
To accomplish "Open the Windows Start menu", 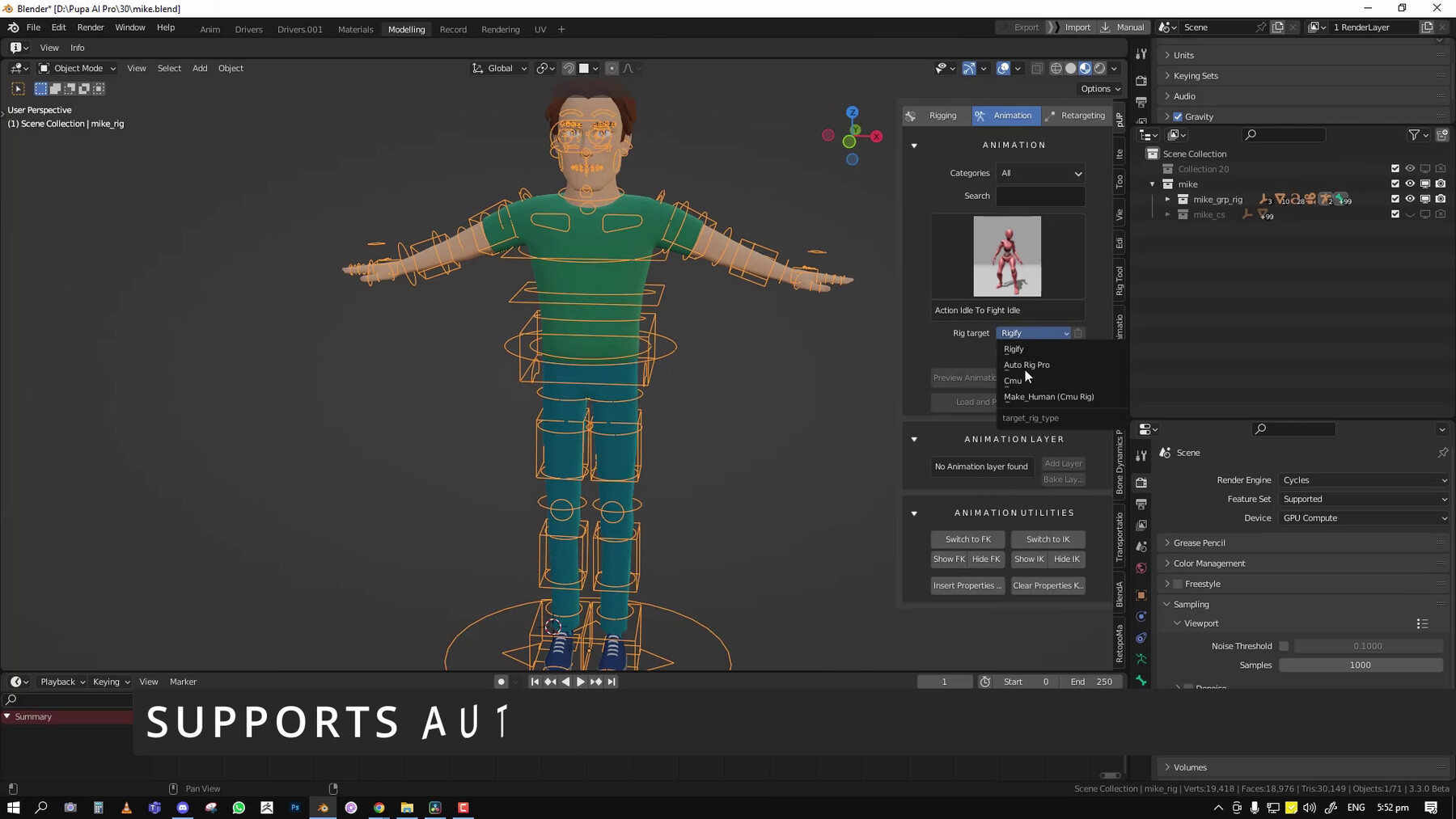I will 14,808.
